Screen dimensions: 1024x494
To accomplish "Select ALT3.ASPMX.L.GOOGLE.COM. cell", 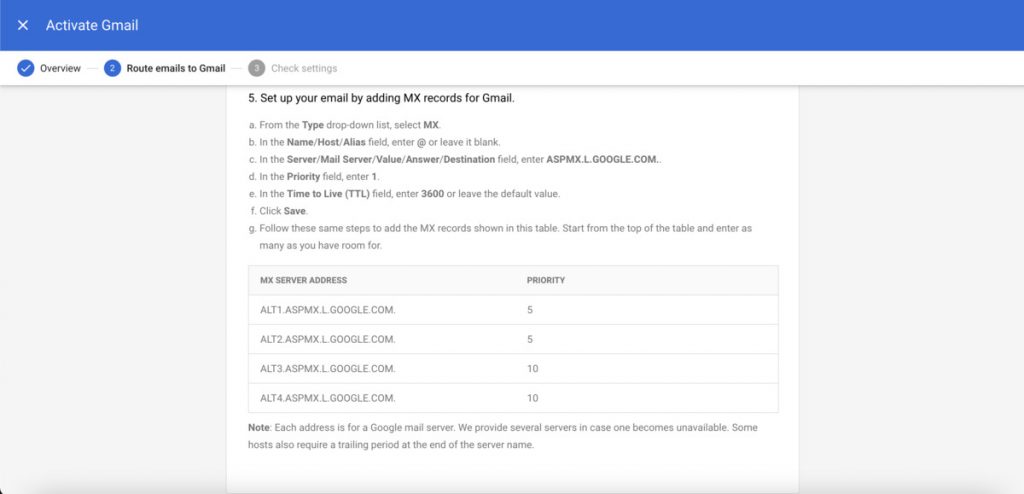I will click(x=328, y=369).
